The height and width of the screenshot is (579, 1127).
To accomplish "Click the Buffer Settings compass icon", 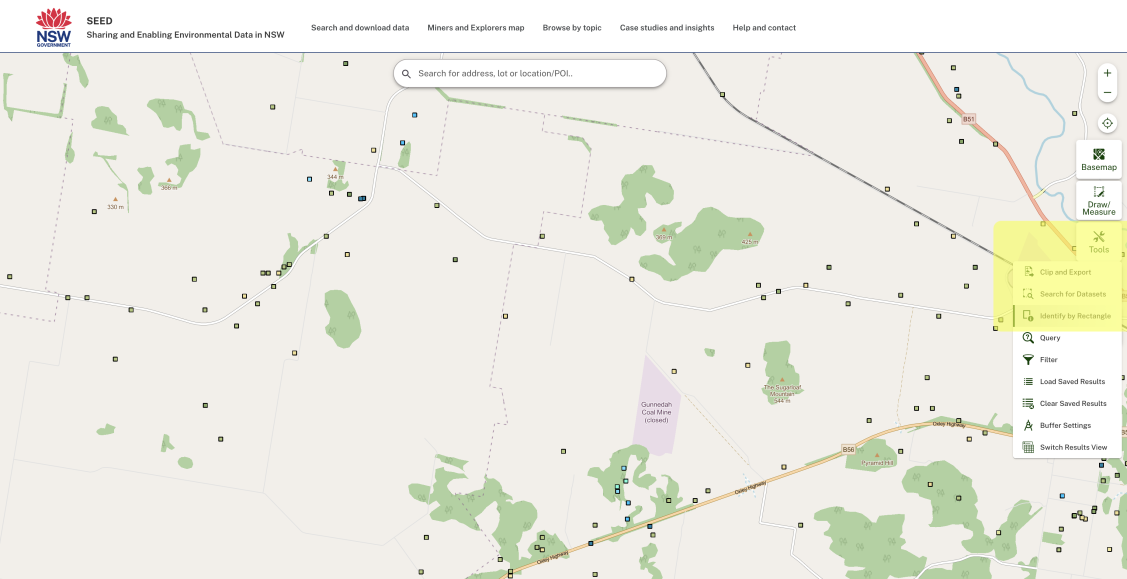I will tap(1028, 425).
